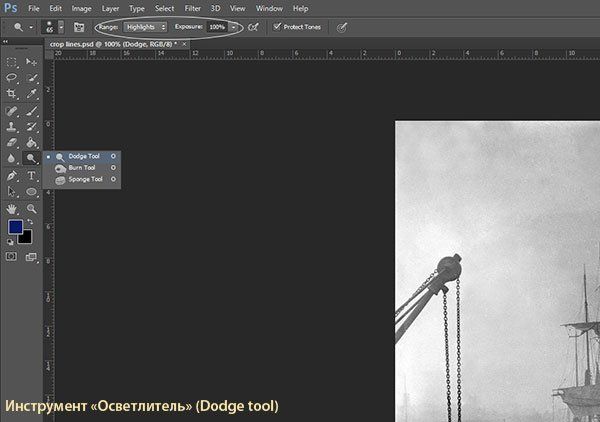Open the Edit menu

pos(55,8)
